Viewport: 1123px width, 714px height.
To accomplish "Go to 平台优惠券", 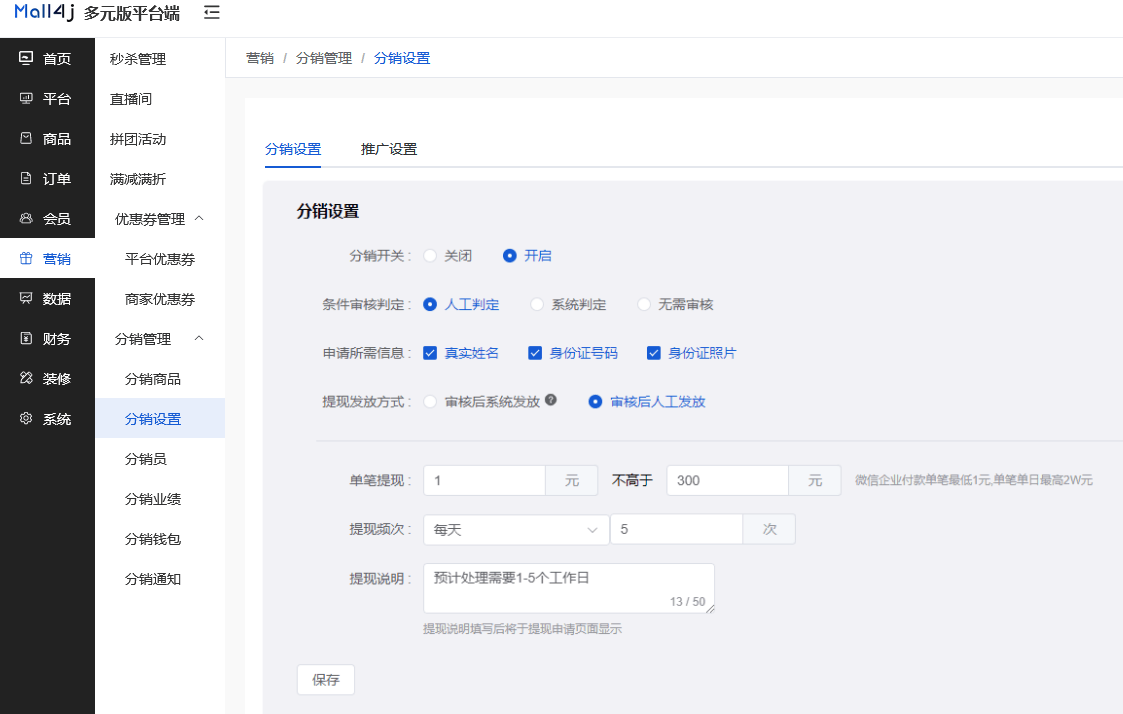I will [x=160, y=259].
